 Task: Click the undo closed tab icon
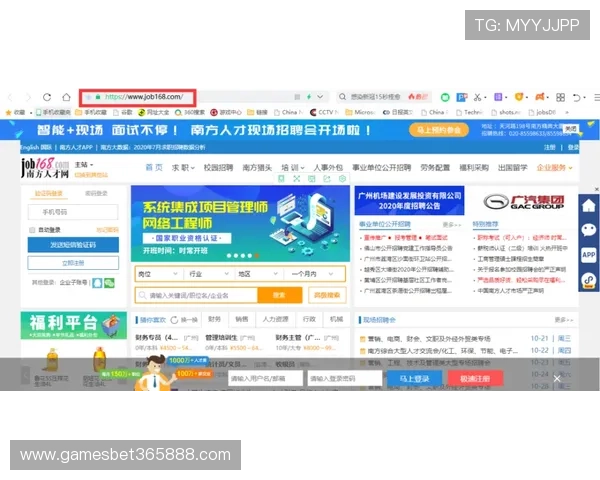pos(577,97)
